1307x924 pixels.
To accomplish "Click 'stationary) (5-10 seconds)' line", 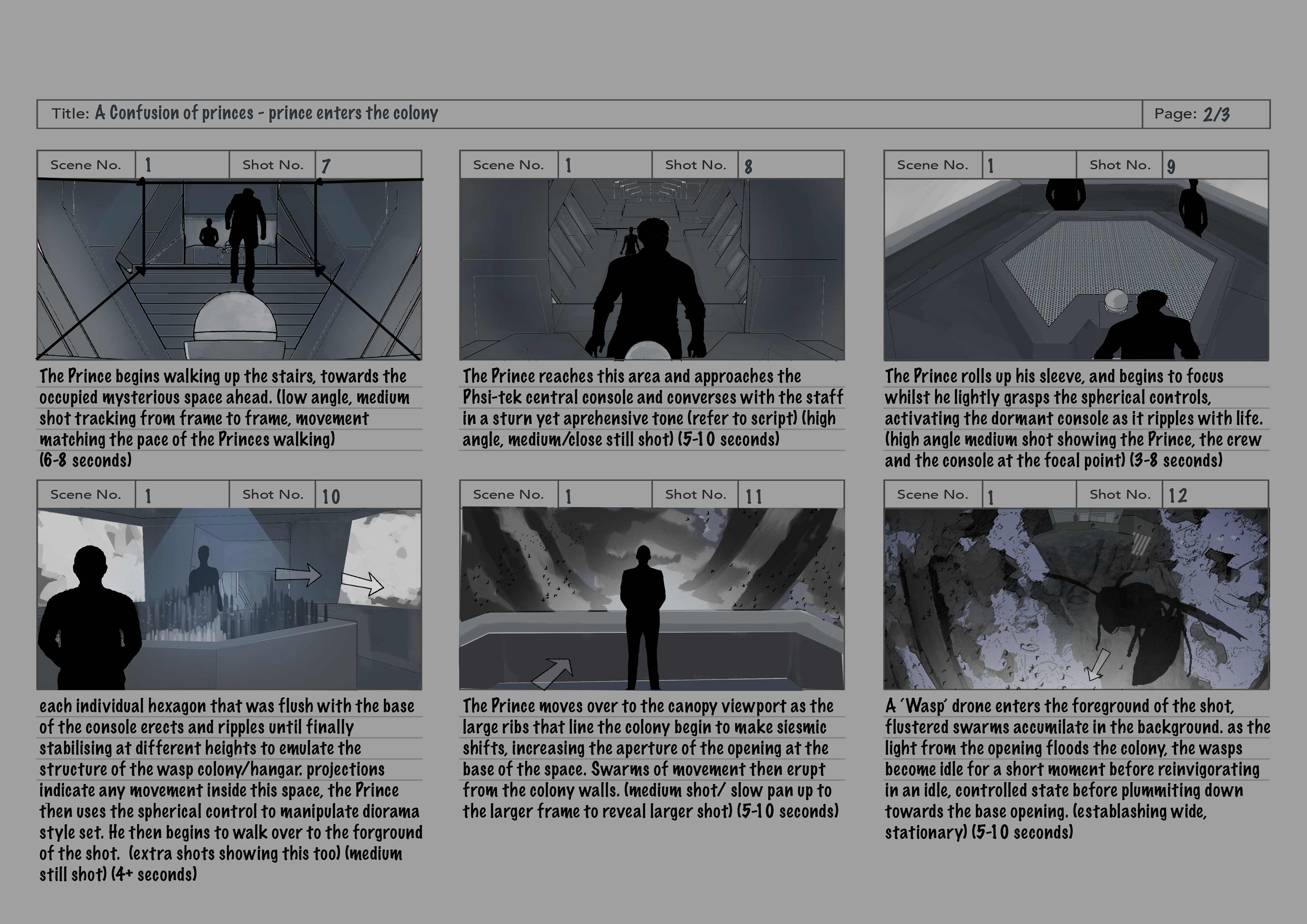I will (979, 832).
